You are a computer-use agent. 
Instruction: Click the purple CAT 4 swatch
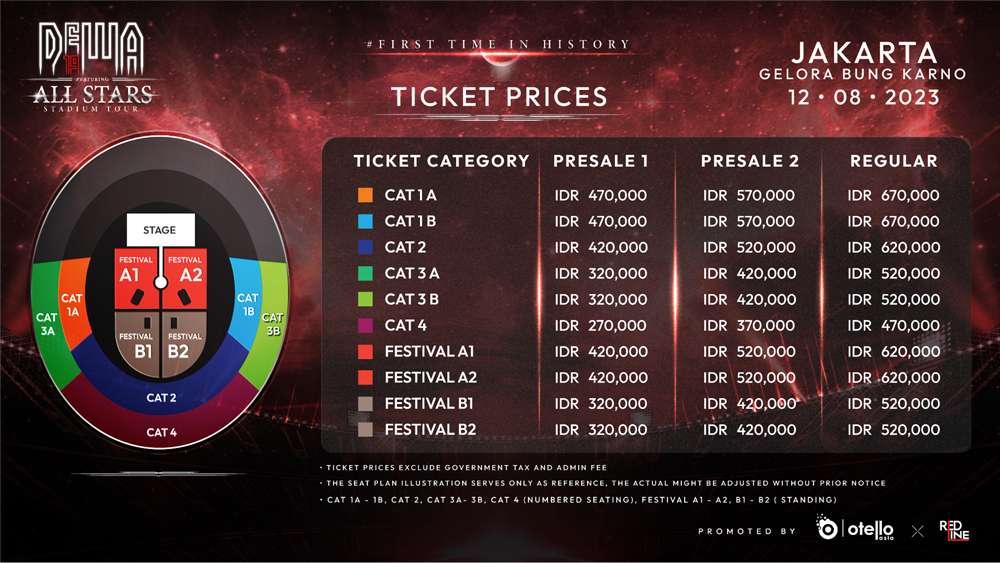pyautogui.click(x=366, y=325)
